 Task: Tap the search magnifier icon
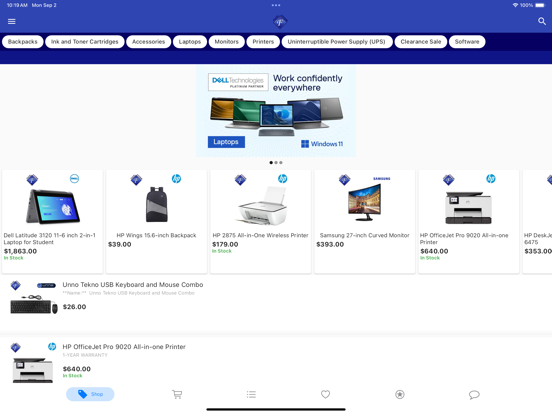542,21
